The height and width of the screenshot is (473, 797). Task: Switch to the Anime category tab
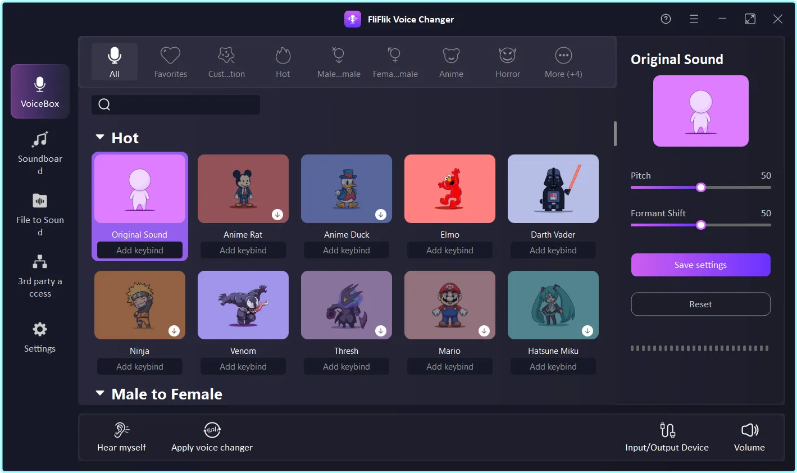(451, 62)
